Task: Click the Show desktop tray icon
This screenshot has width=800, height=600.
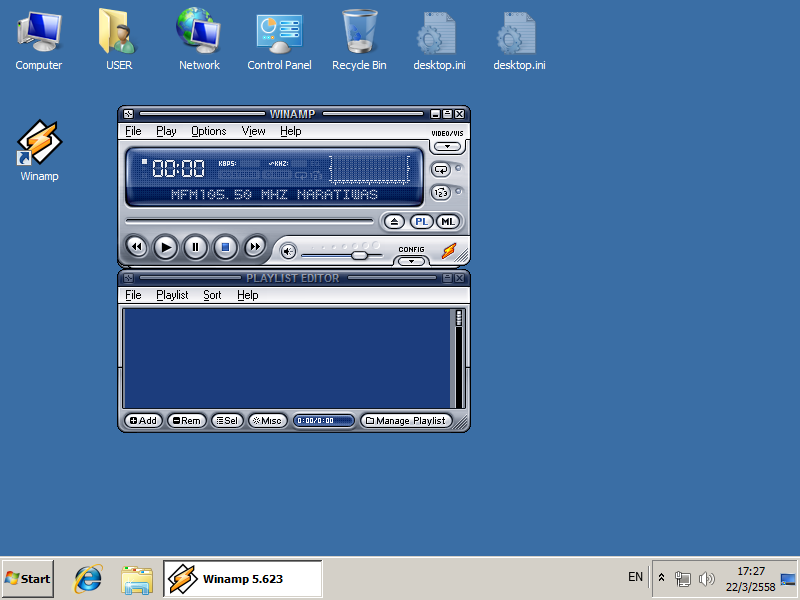Action: (788, 579)
